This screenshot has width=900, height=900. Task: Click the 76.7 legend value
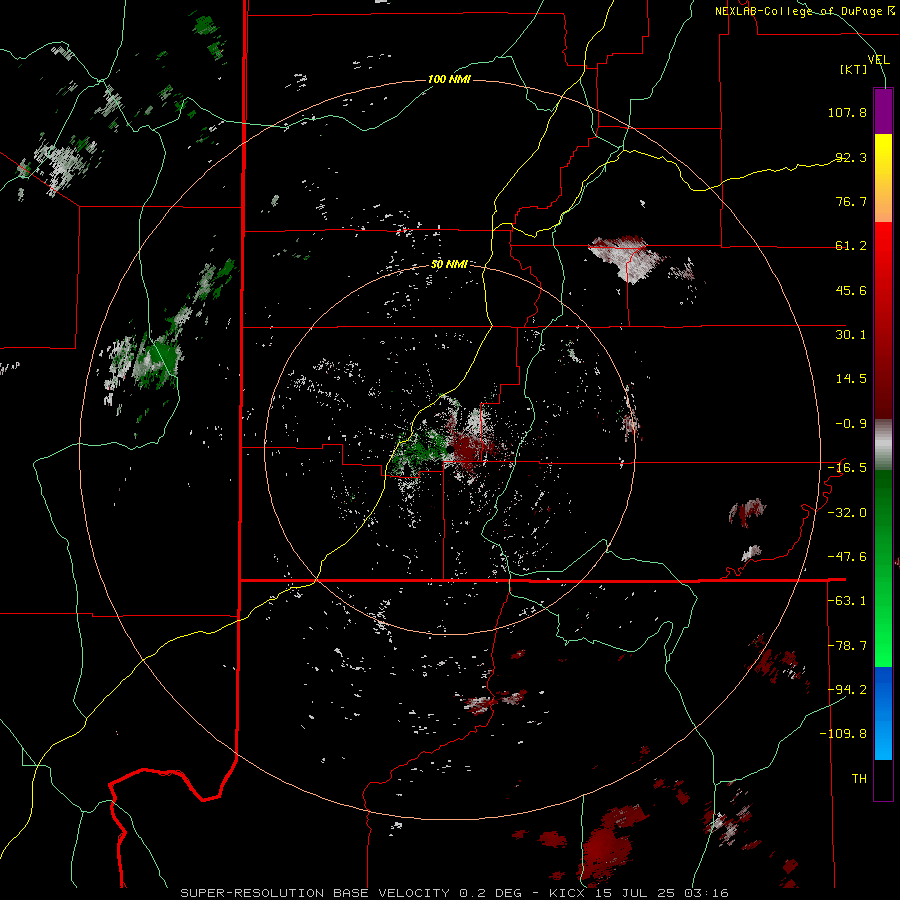point(851,201)
